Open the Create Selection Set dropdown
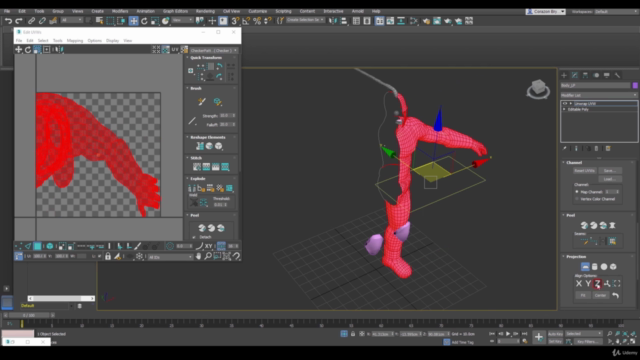The width and height of the screenshot is (640, 360). (305, 20)
